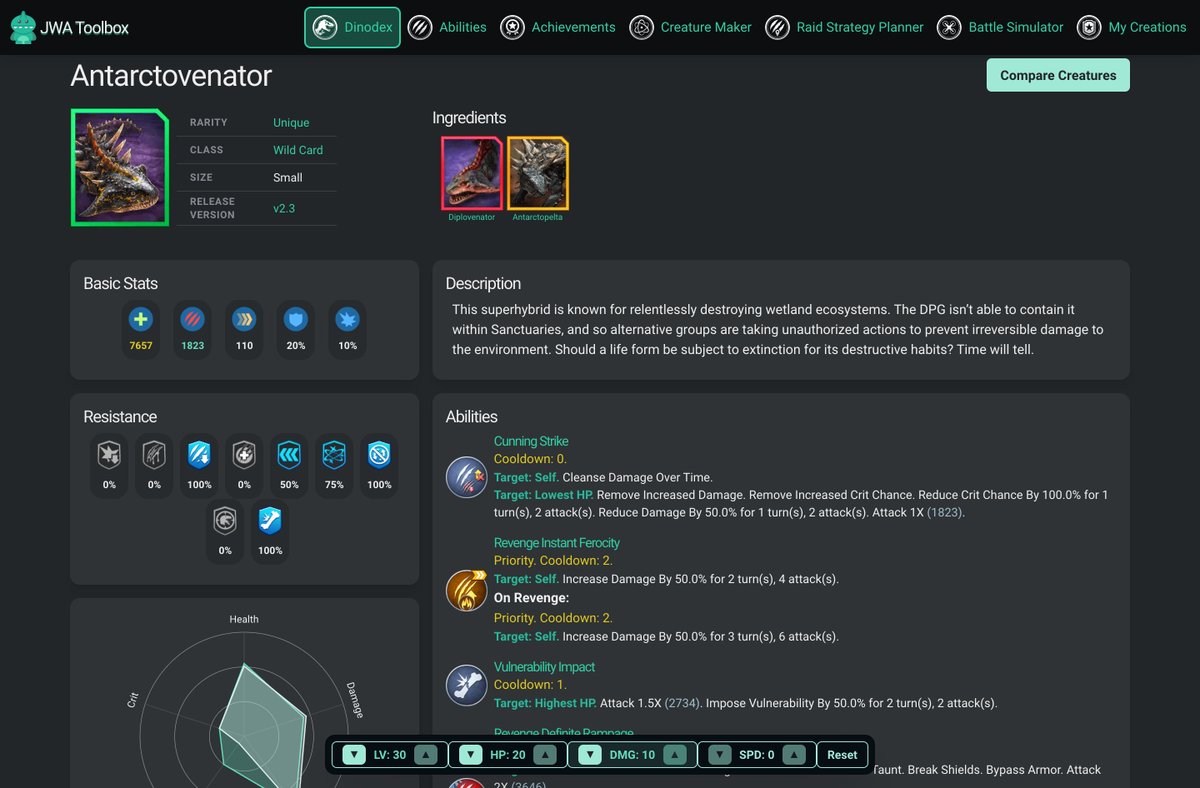Select the speed stat icon showing 110
Image resolution: width=1200 pixels, height=788 pixels.
coord(244,320)
